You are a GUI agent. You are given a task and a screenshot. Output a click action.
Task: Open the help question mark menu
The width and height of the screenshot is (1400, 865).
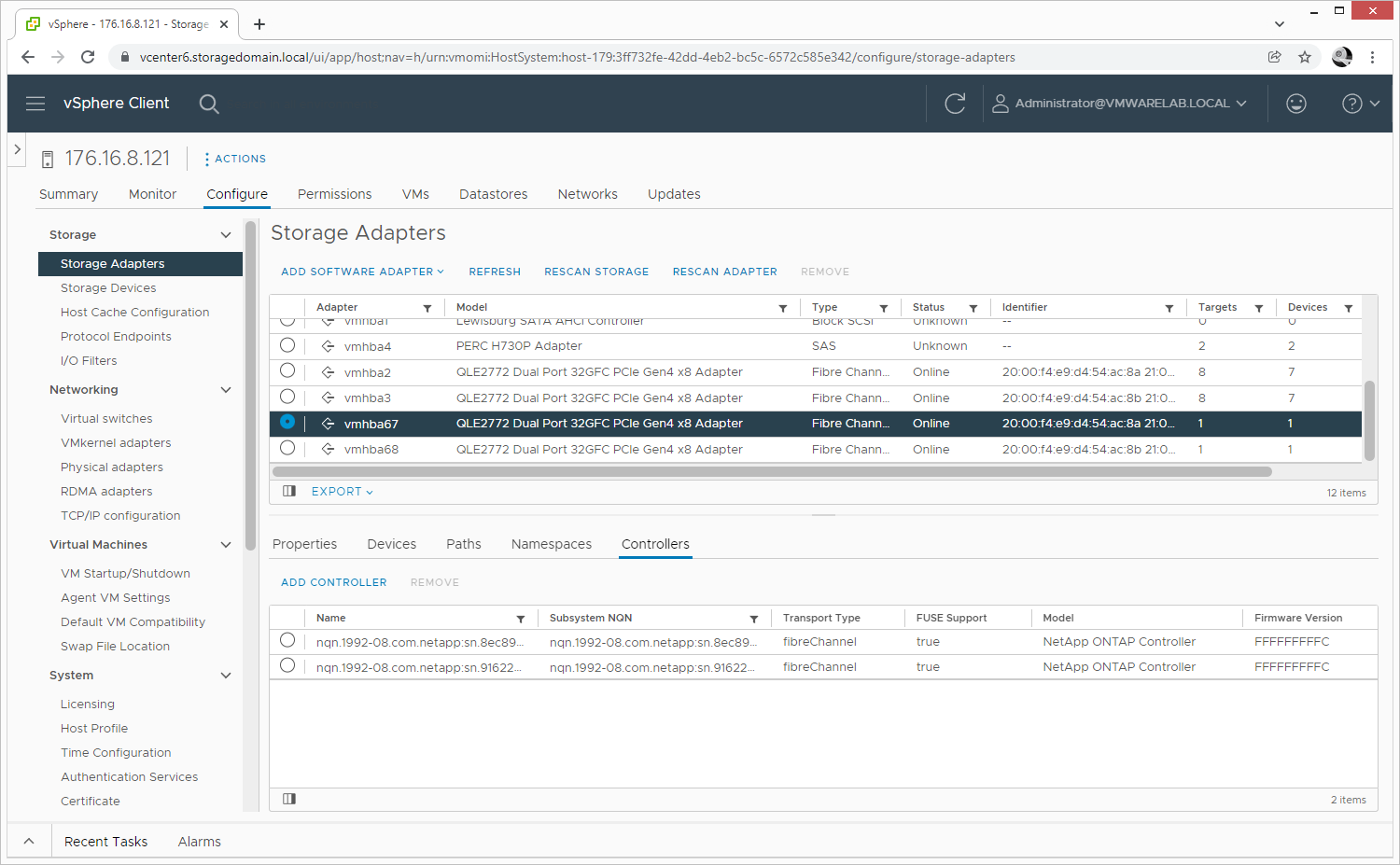click(x=1360, y=104)
